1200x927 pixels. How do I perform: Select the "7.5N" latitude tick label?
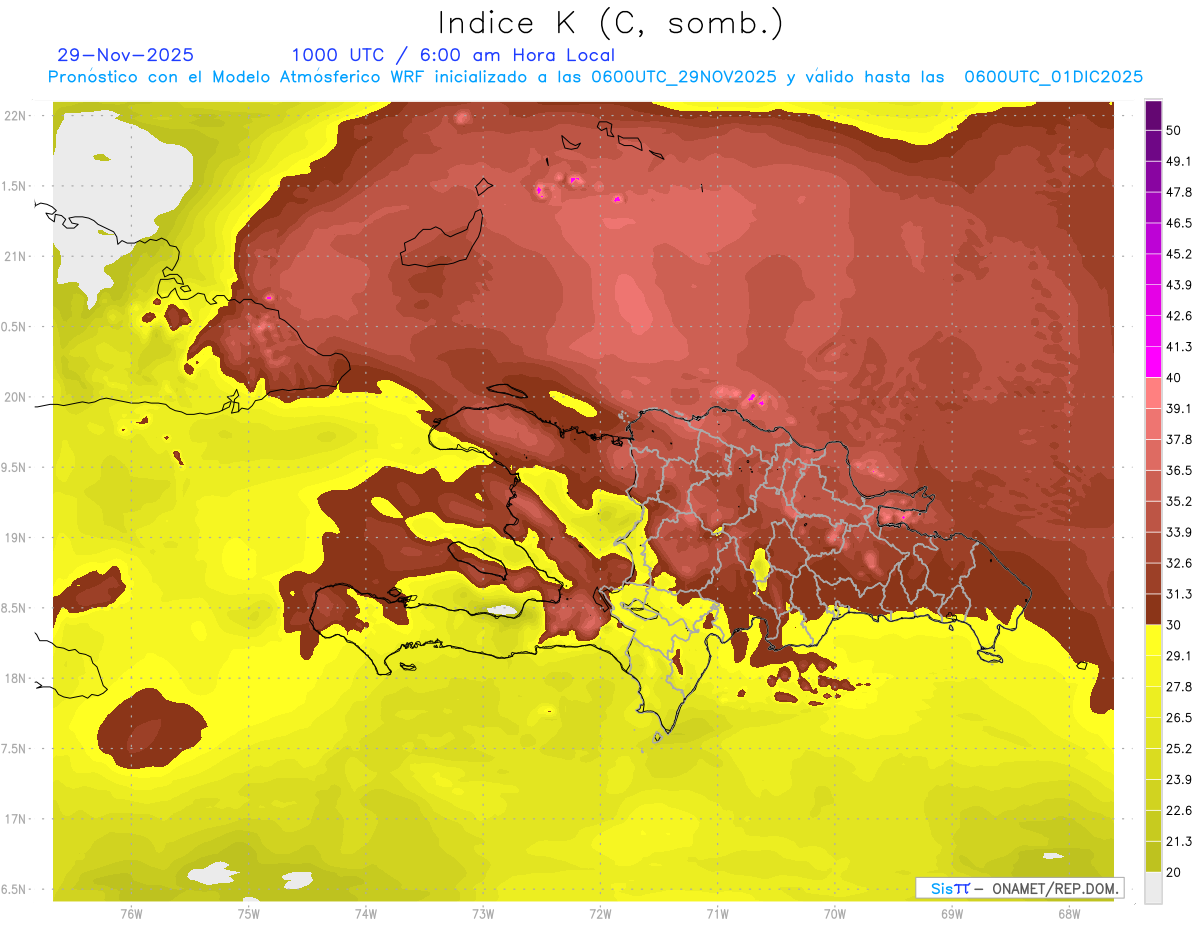(15, 749)
